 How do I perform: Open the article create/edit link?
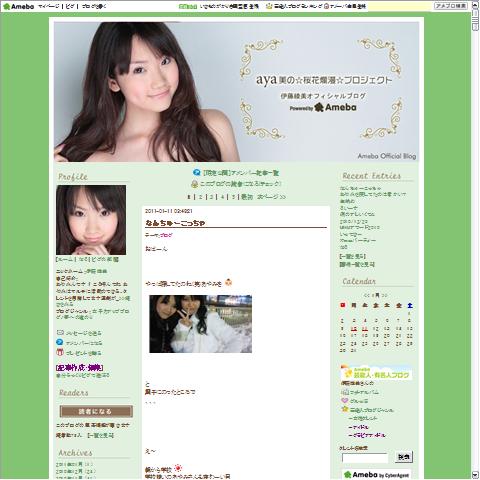(x=79, y=368)
